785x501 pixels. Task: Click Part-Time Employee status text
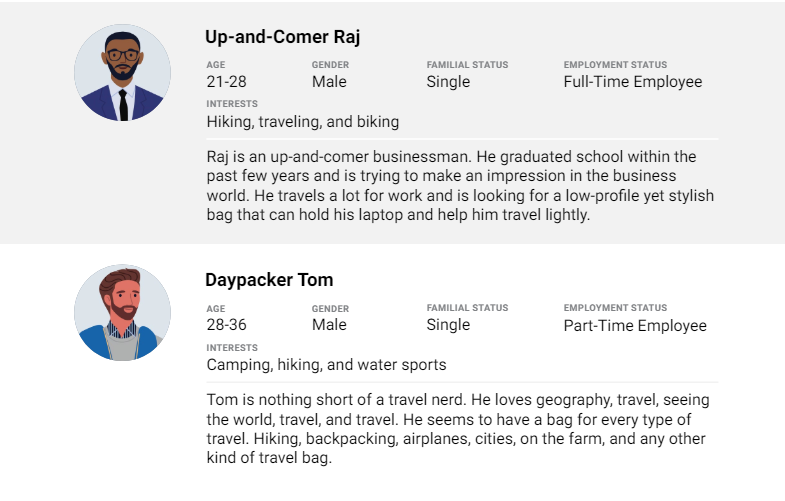pos(635,326)
